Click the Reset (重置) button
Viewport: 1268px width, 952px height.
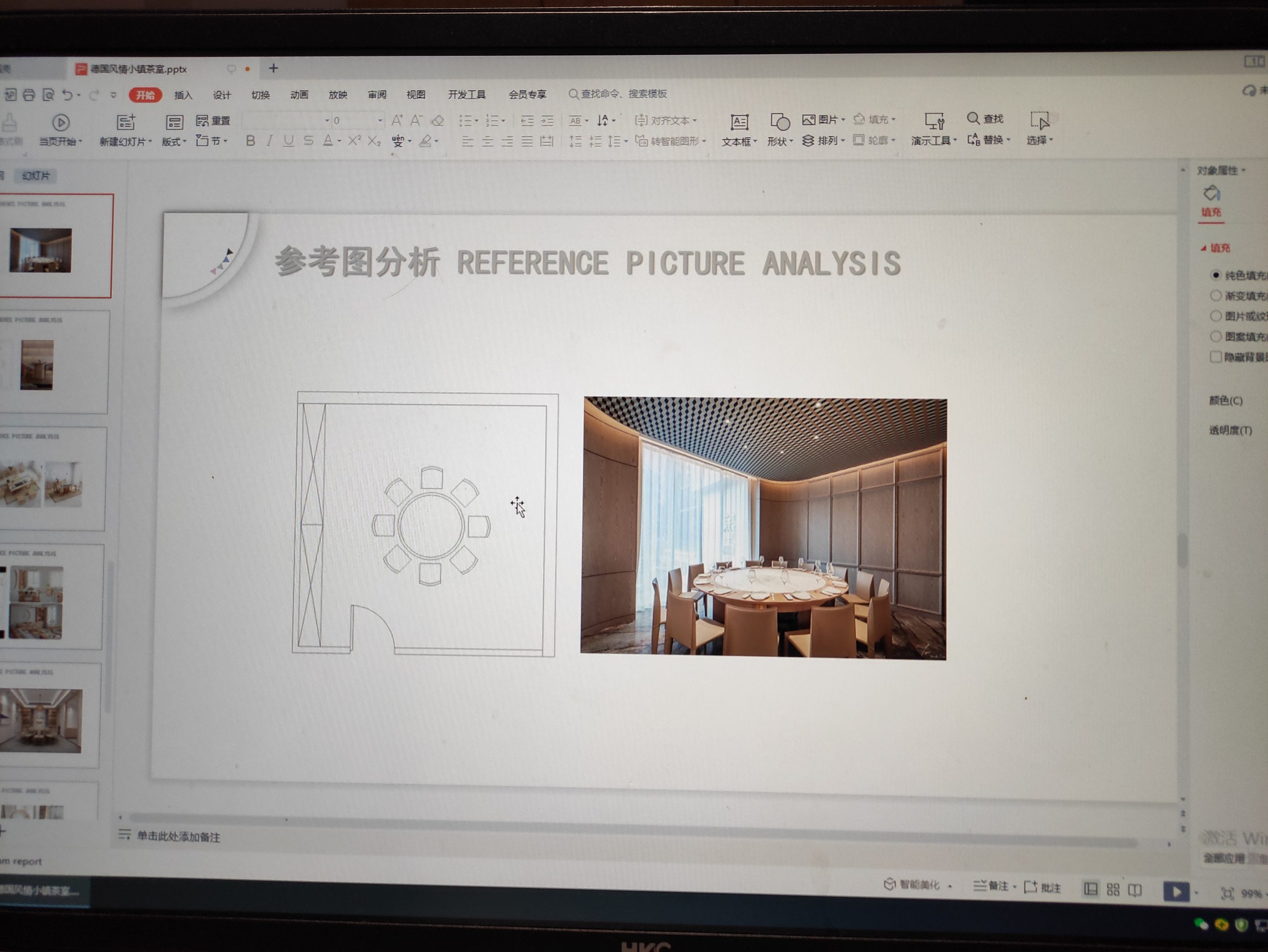(213, 120)
